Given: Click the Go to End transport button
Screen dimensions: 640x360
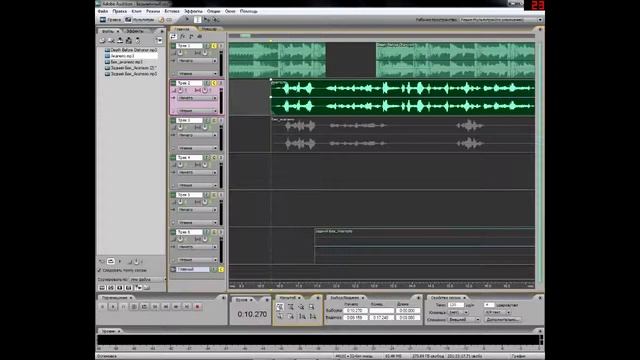Looking at the screenshot, I should pos(187,307).
